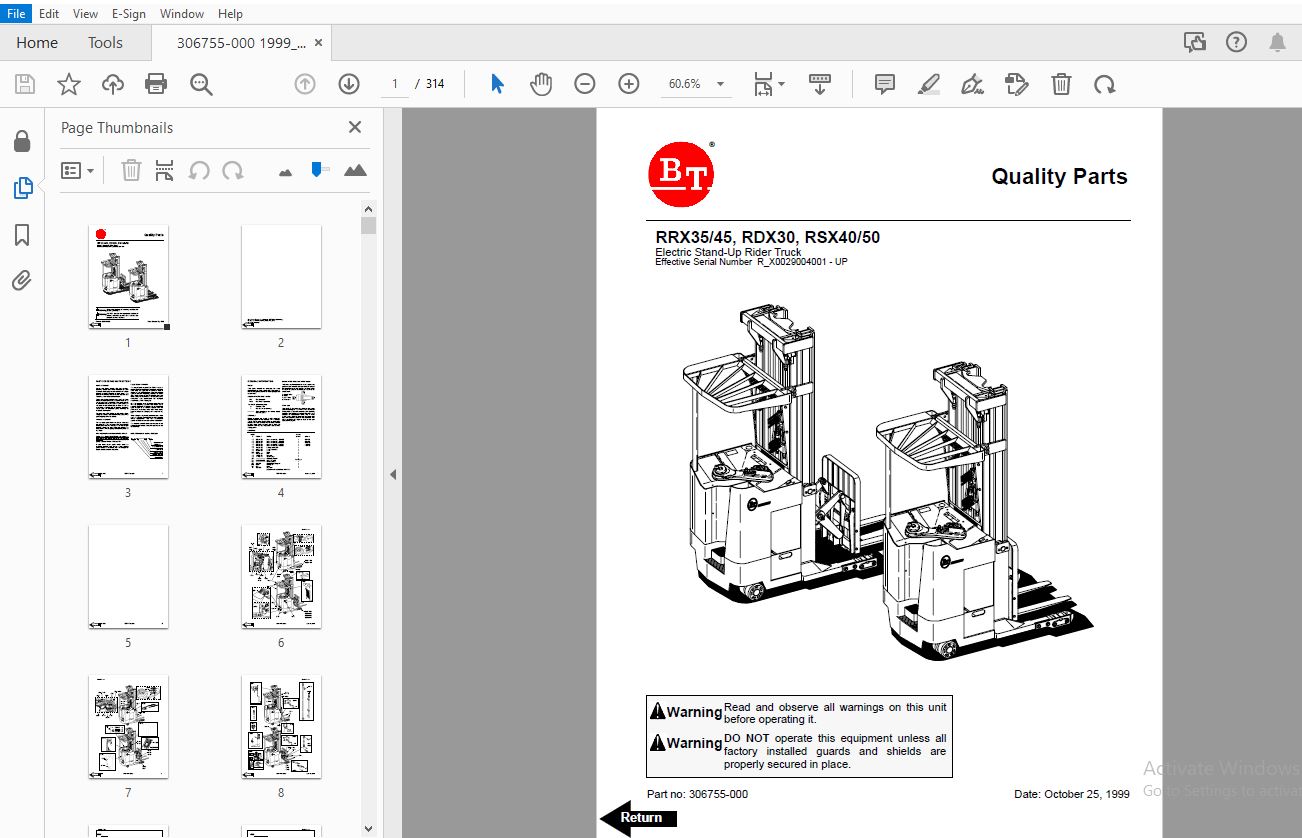1302x838 pixels.
Task: Delete page with the toolbar trash icon
Action: (x=1061, y=85)
